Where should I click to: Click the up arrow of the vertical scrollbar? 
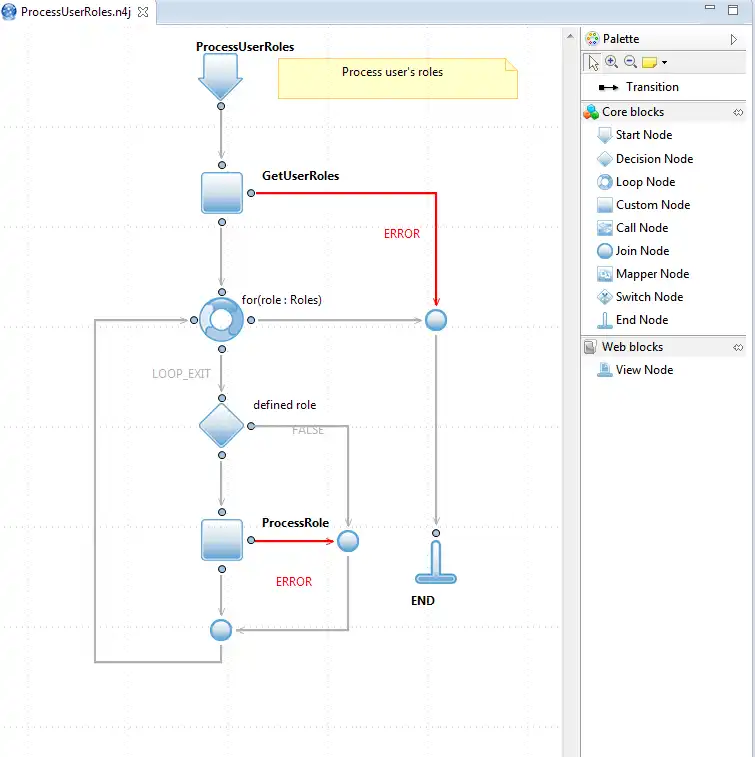[571, 36]
